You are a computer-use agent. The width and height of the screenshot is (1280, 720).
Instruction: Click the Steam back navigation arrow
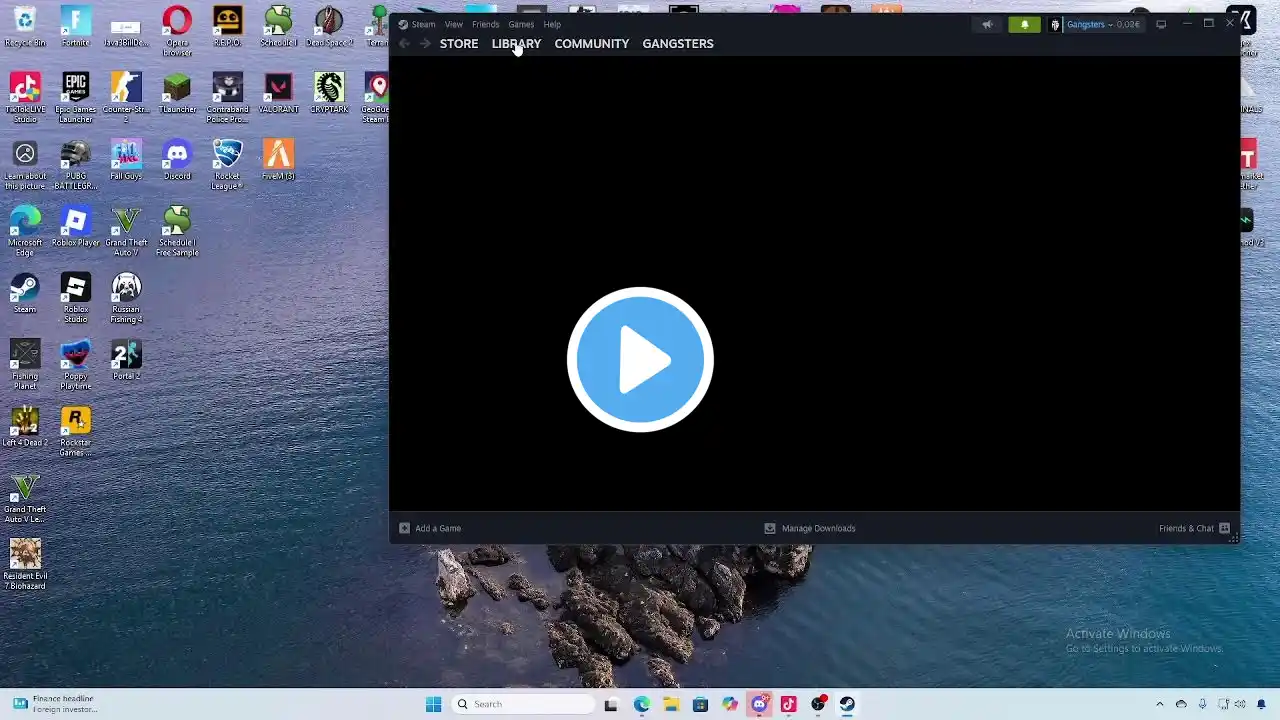404,44
